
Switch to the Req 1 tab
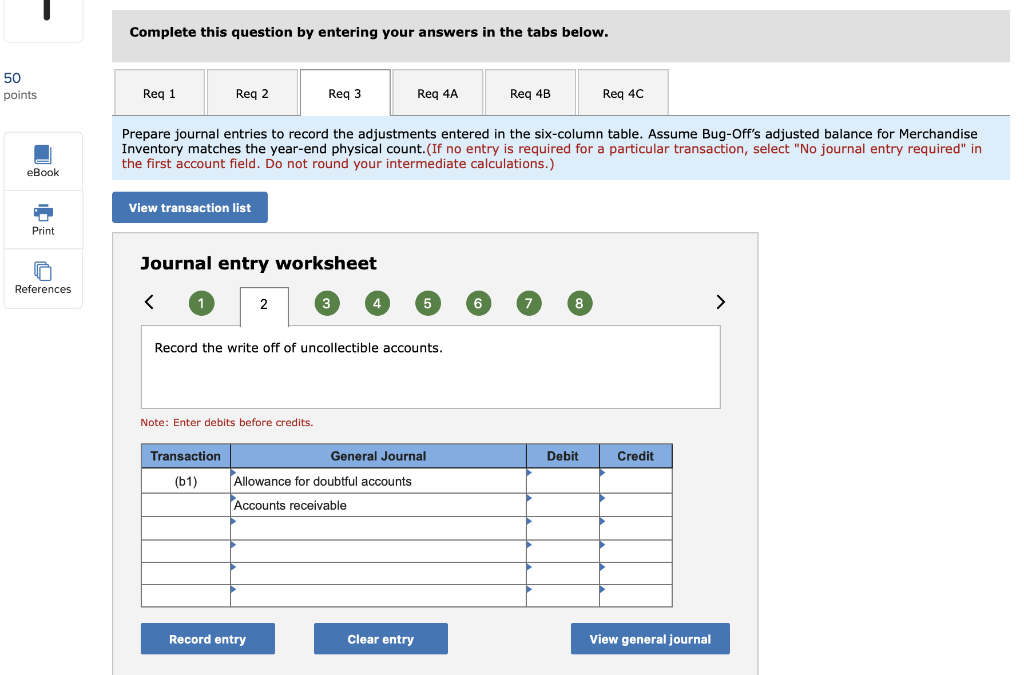159,93
